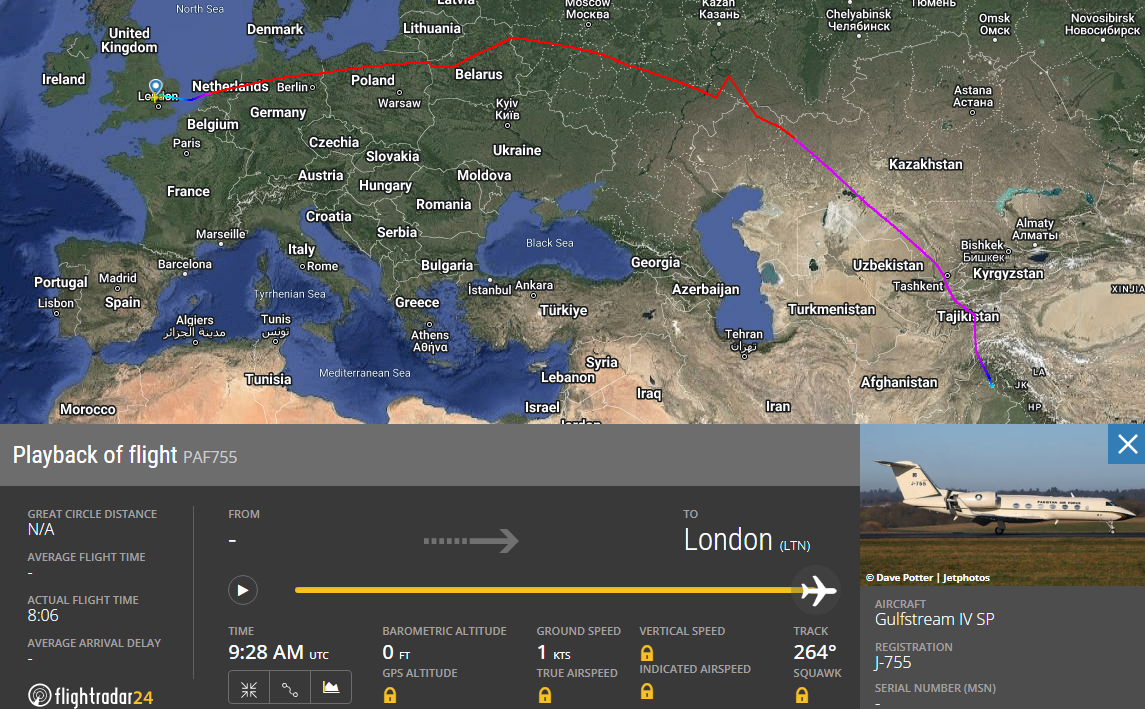Viewport: 1145px width, 709px height.
Task: Click the Belarus label on the map
Action: coord(478,74)
